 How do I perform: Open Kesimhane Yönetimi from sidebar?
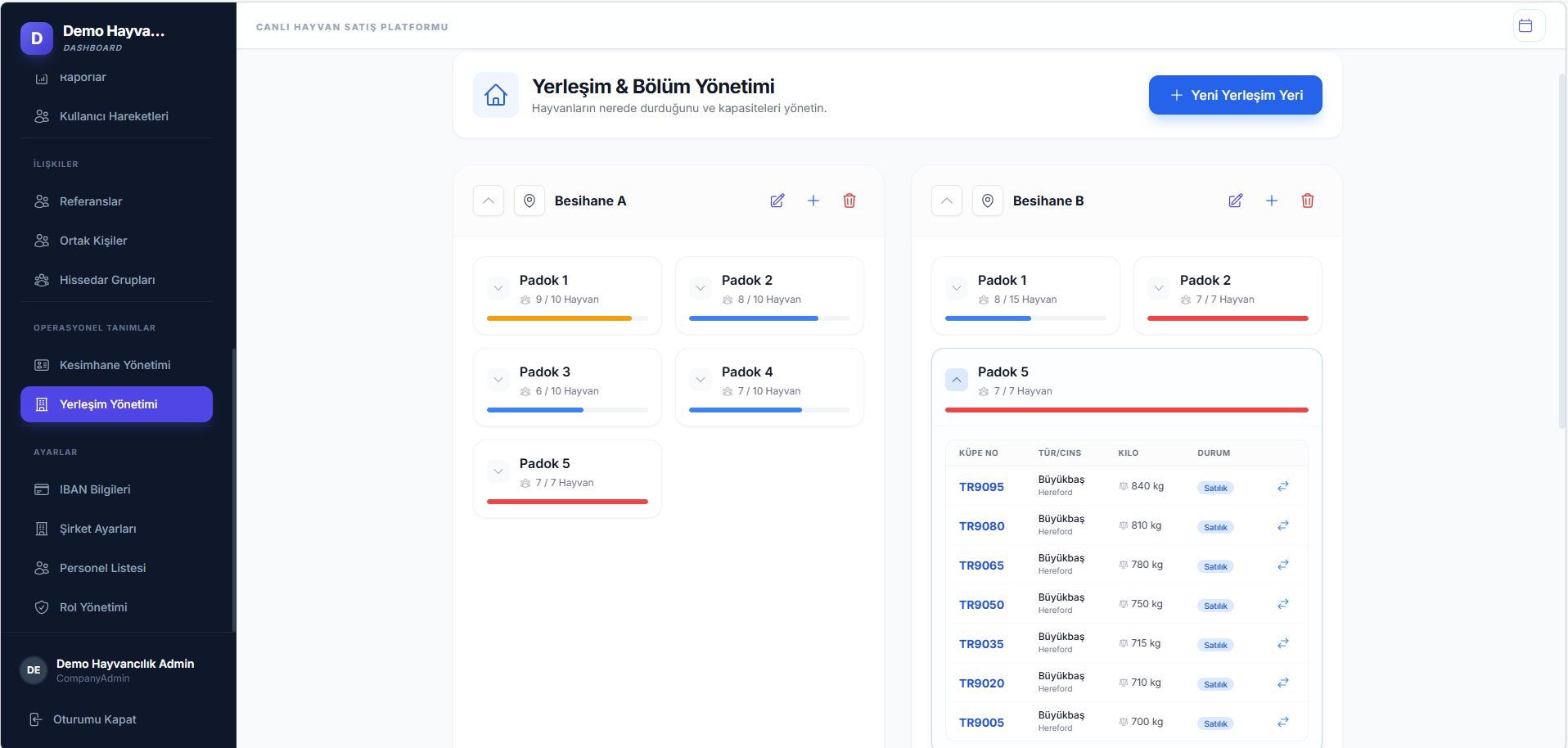point(115,365)
